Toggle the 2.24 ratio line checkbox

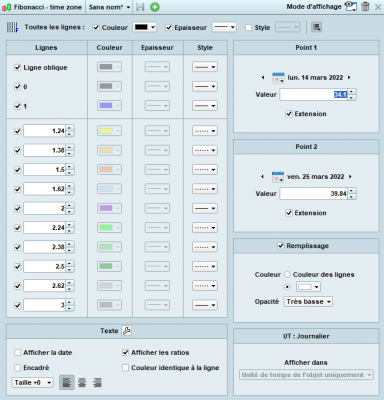[x=18, y=228]
